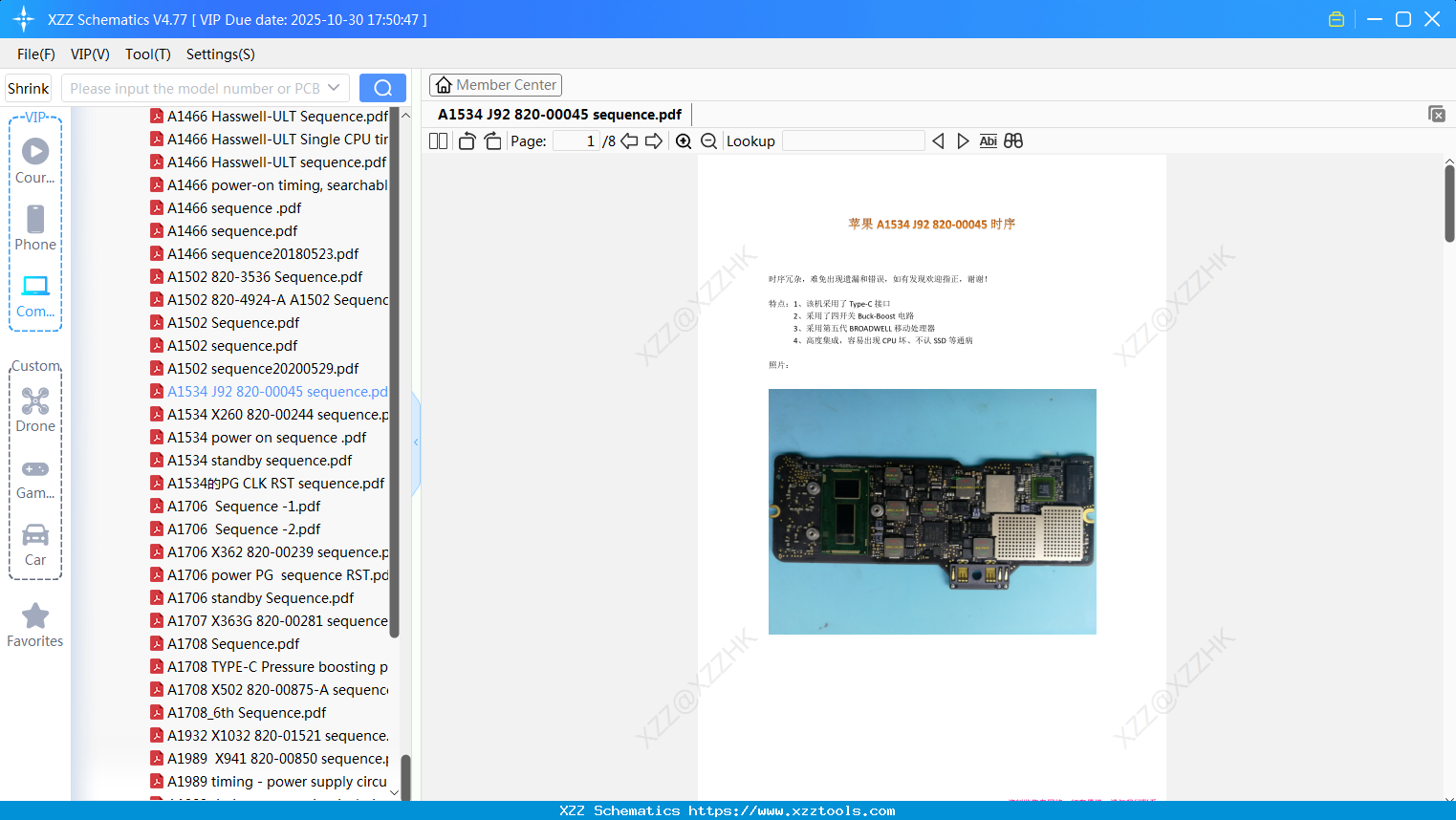
Task: Go to the next PDF page arrow
Action: [x=654, y=141]
